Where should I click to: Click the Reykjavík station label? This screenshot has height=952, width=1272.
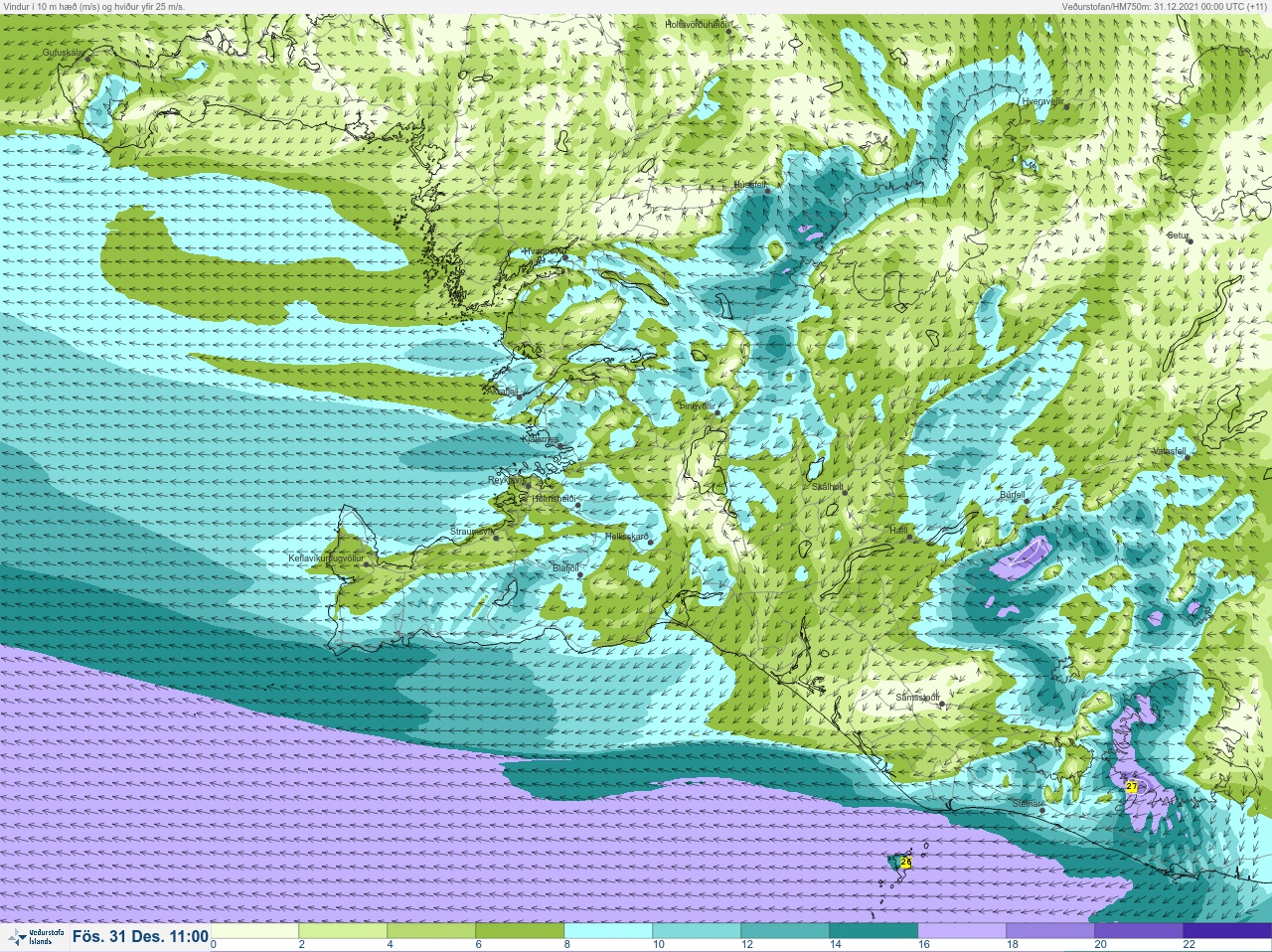(x=506, y=480)
